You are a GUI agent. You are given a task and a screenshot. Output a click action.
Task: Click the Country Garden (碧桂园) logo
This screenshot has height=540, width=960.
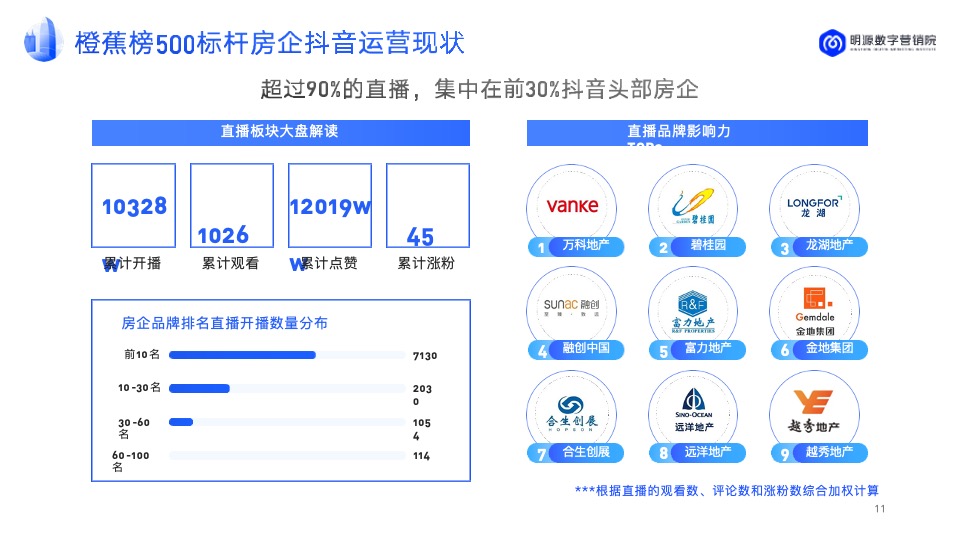693,208
